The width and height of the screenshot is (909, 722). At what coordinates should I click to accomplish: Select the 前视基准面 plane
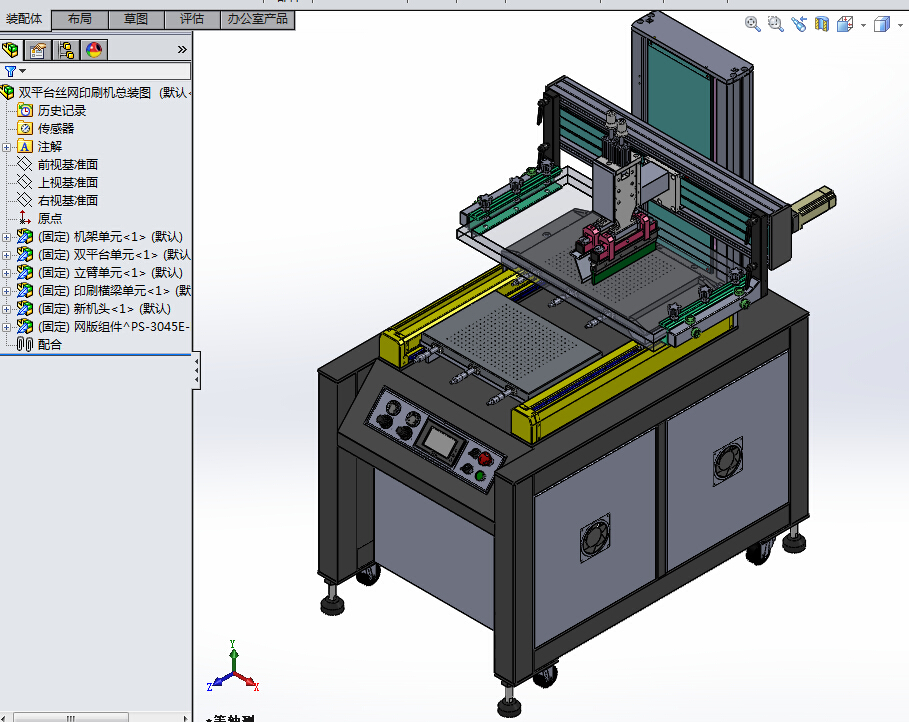point(68,165)
